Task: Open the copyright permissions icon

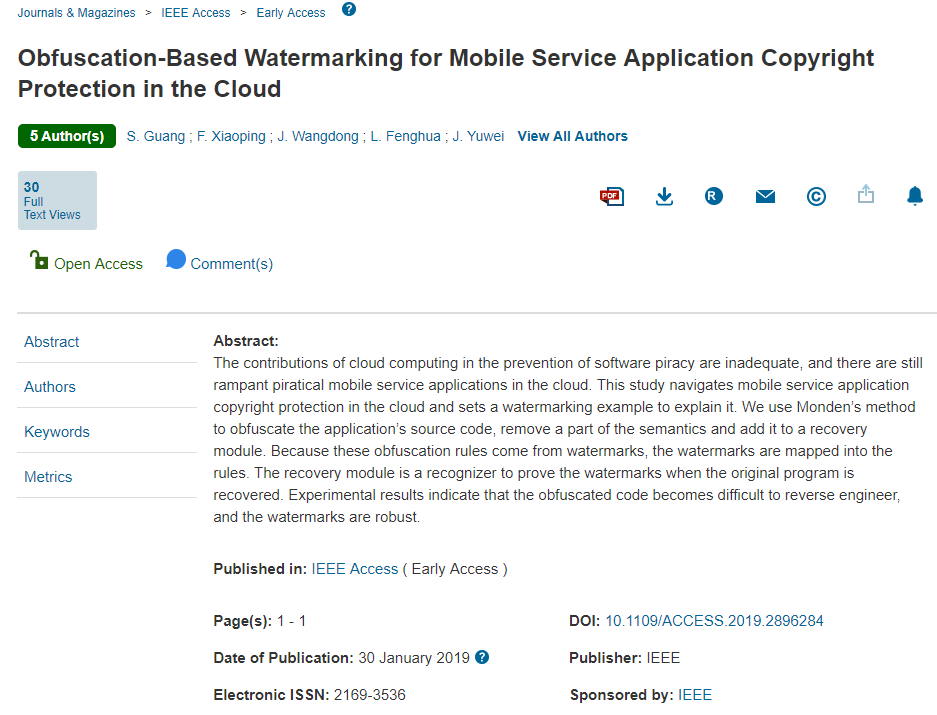Action: point(816,196)
